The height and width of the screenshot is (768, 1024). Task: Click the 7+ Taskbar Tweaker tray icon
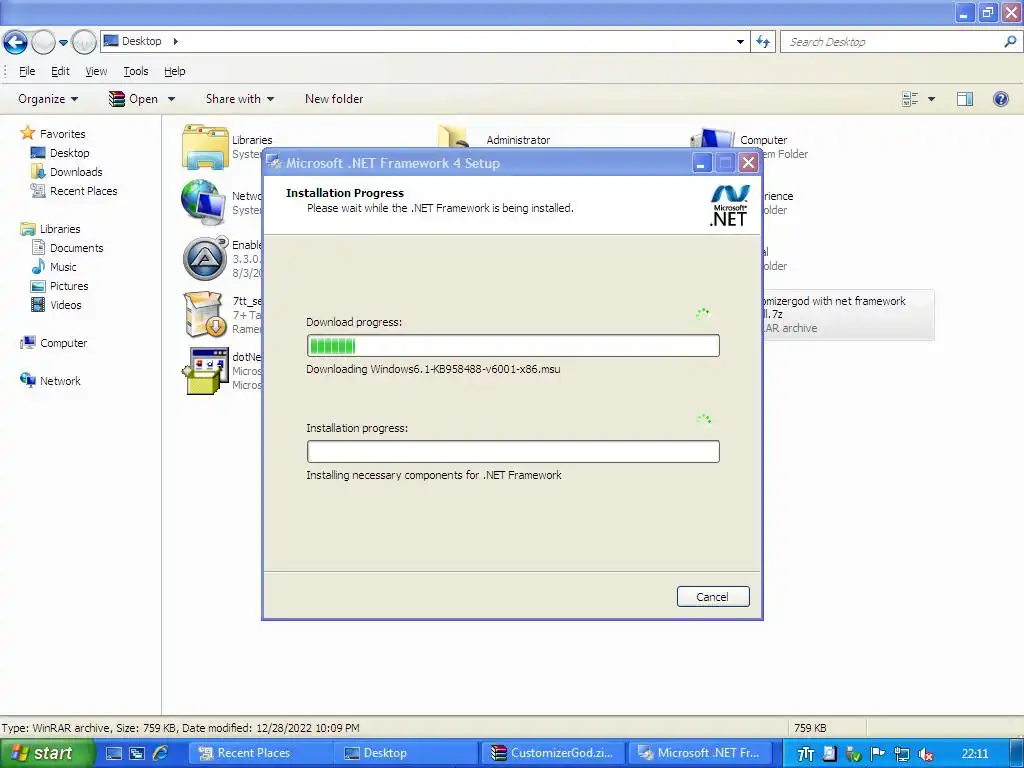click(805, 754)
